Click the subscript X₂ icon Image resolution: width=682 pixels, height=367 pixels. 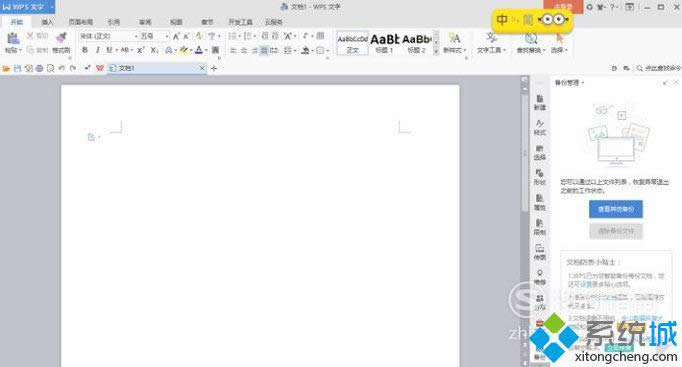[x=154, y=50]
